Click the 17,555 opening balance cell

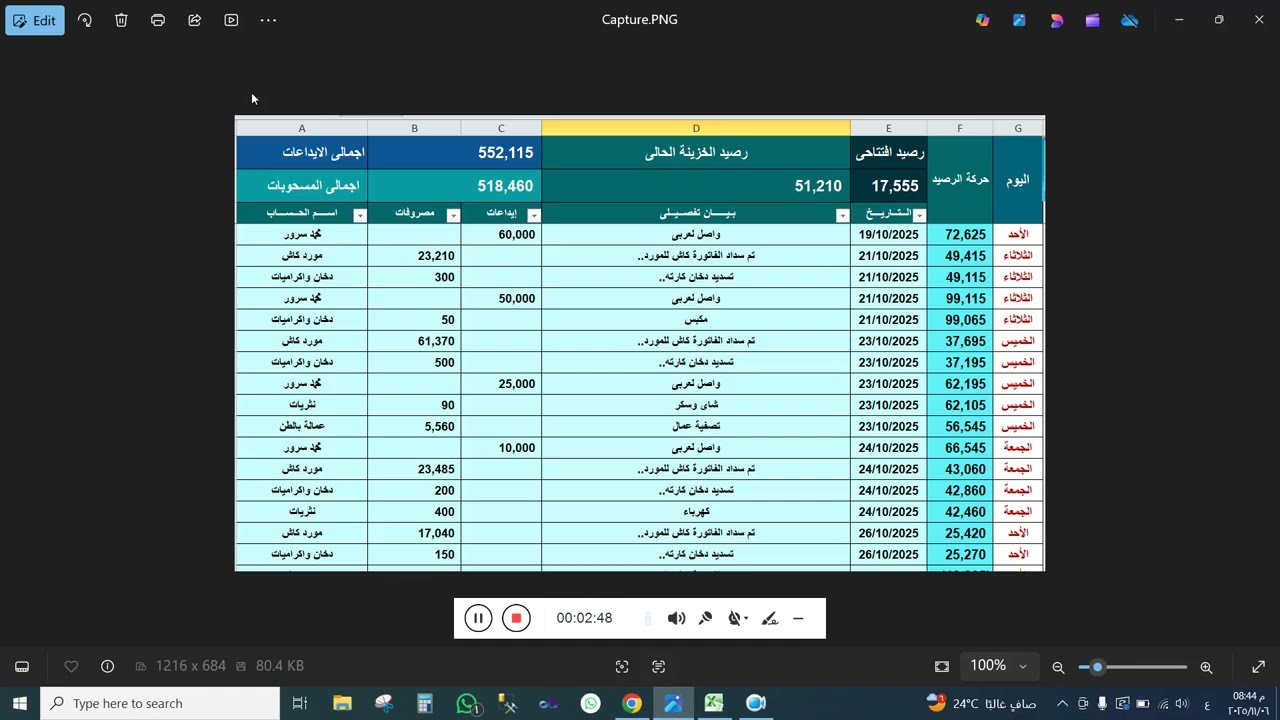click(889, 186)
